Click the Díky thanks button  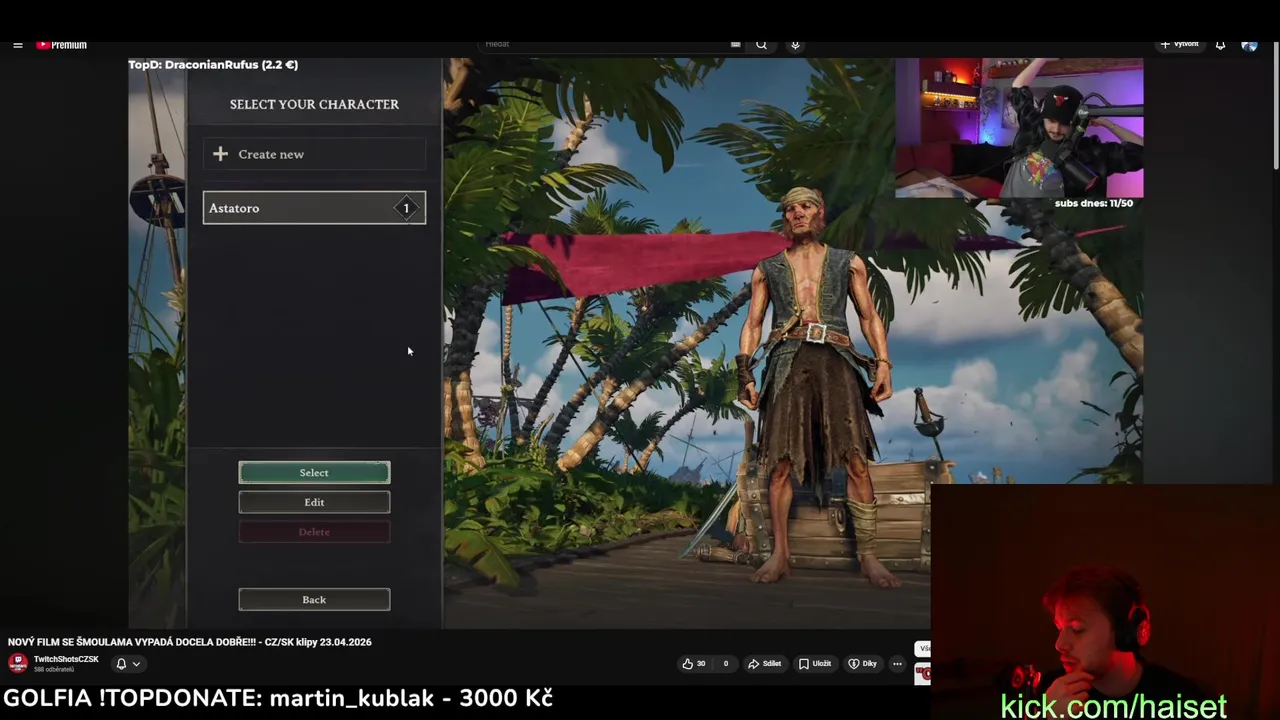862,663
